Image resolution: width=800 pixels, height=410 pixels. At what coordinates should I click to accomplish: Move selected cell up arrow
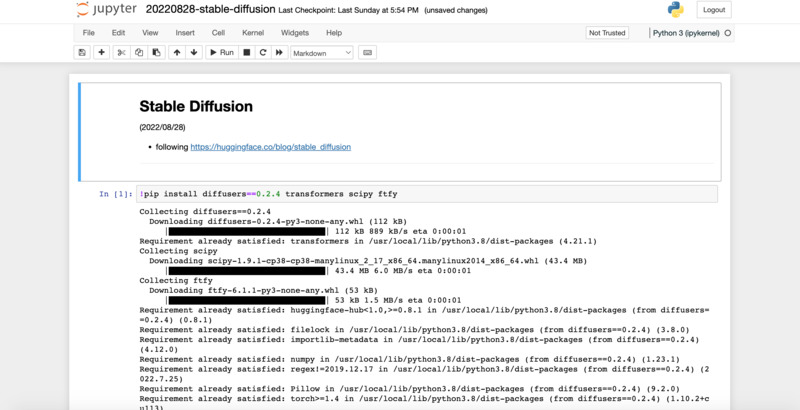point(177,52)
